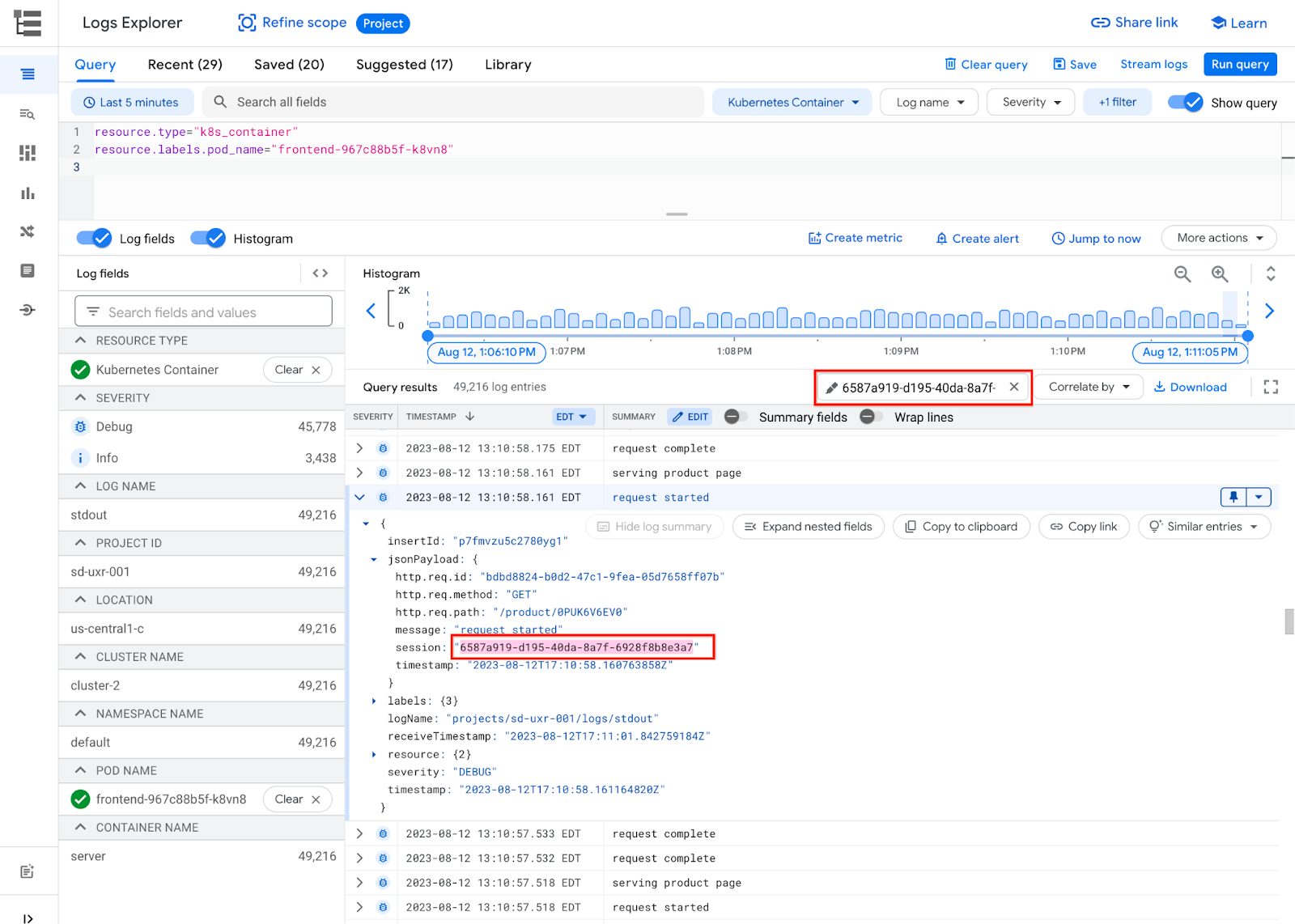This screenshot has height=924, width=1295.
Task: Click the Info severity icon
Action: 80,458
